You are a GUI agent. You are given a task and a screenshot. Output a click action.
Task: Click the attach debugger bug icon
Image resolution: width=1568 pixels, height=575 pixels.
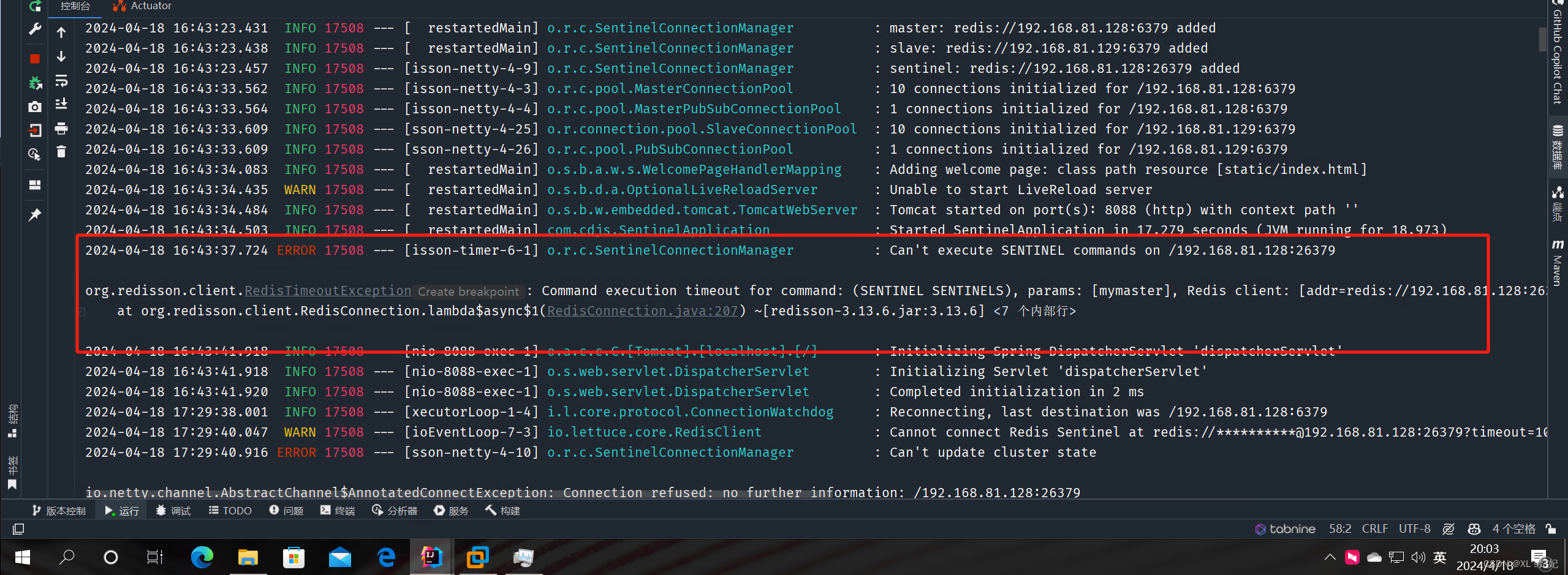pos(35,83)
